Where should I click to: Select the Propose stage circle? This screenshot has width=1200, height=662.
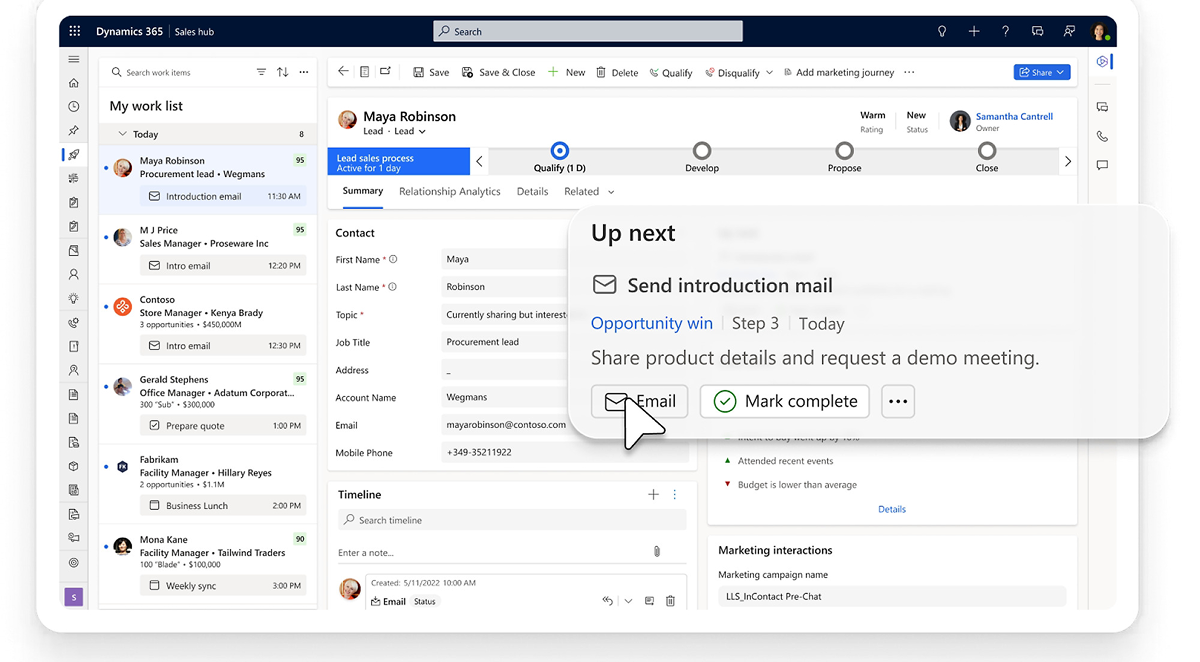[844, 150]
